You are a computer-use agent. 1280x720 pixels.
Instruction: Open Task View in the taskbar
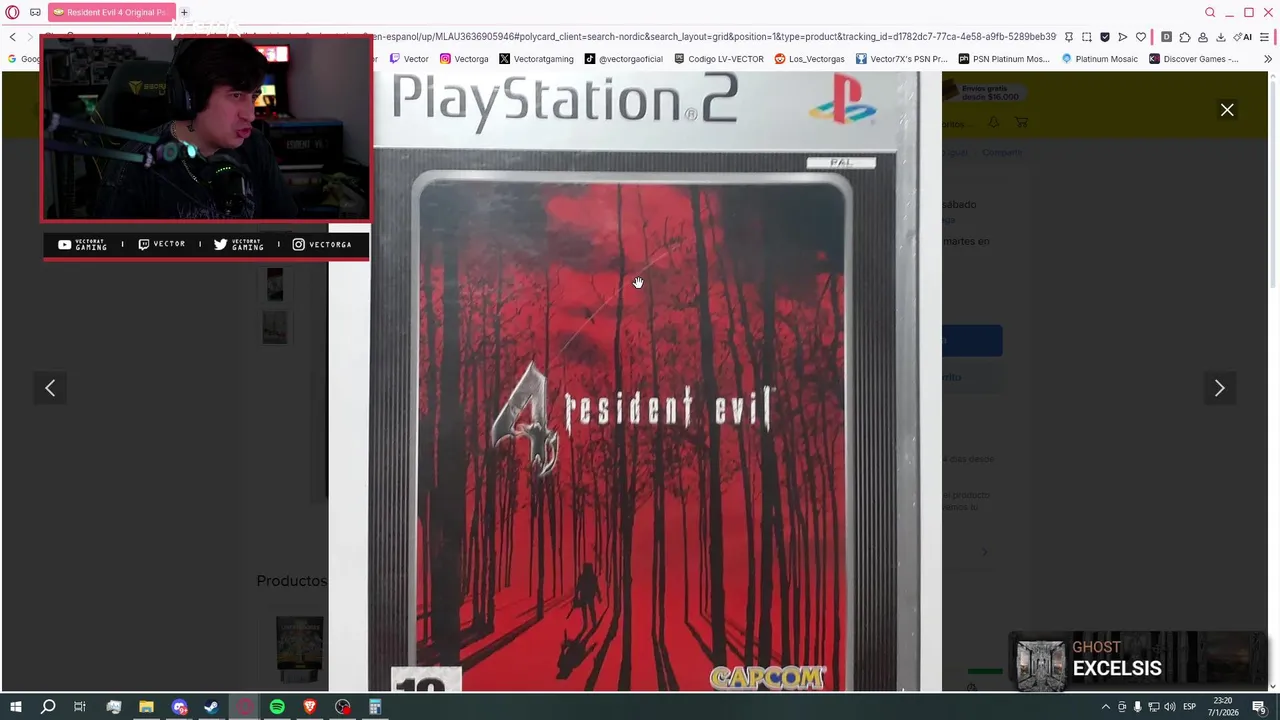80,707
